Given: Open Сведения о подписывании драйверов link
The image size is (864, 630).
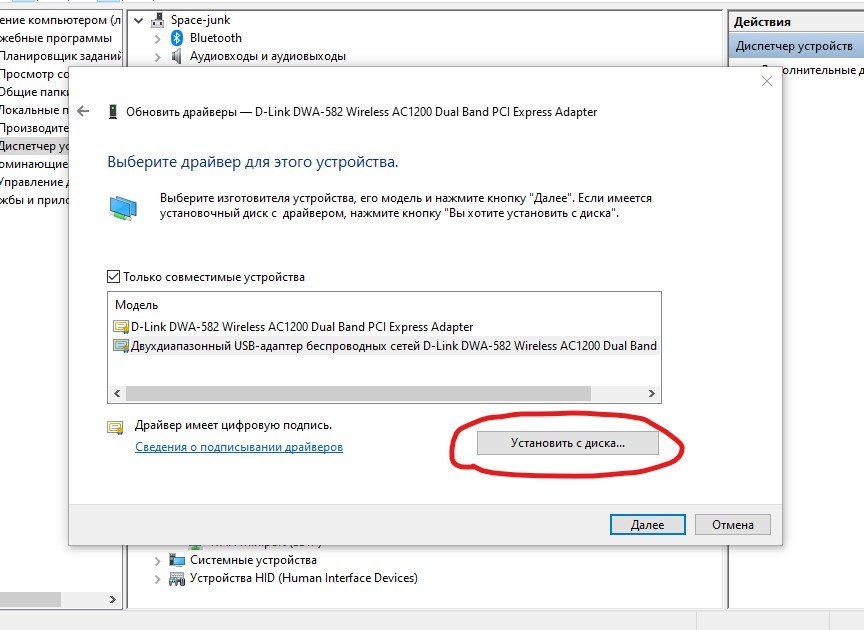Looking at the screenshot, I should pyautogui.click(x=239, y=447).
